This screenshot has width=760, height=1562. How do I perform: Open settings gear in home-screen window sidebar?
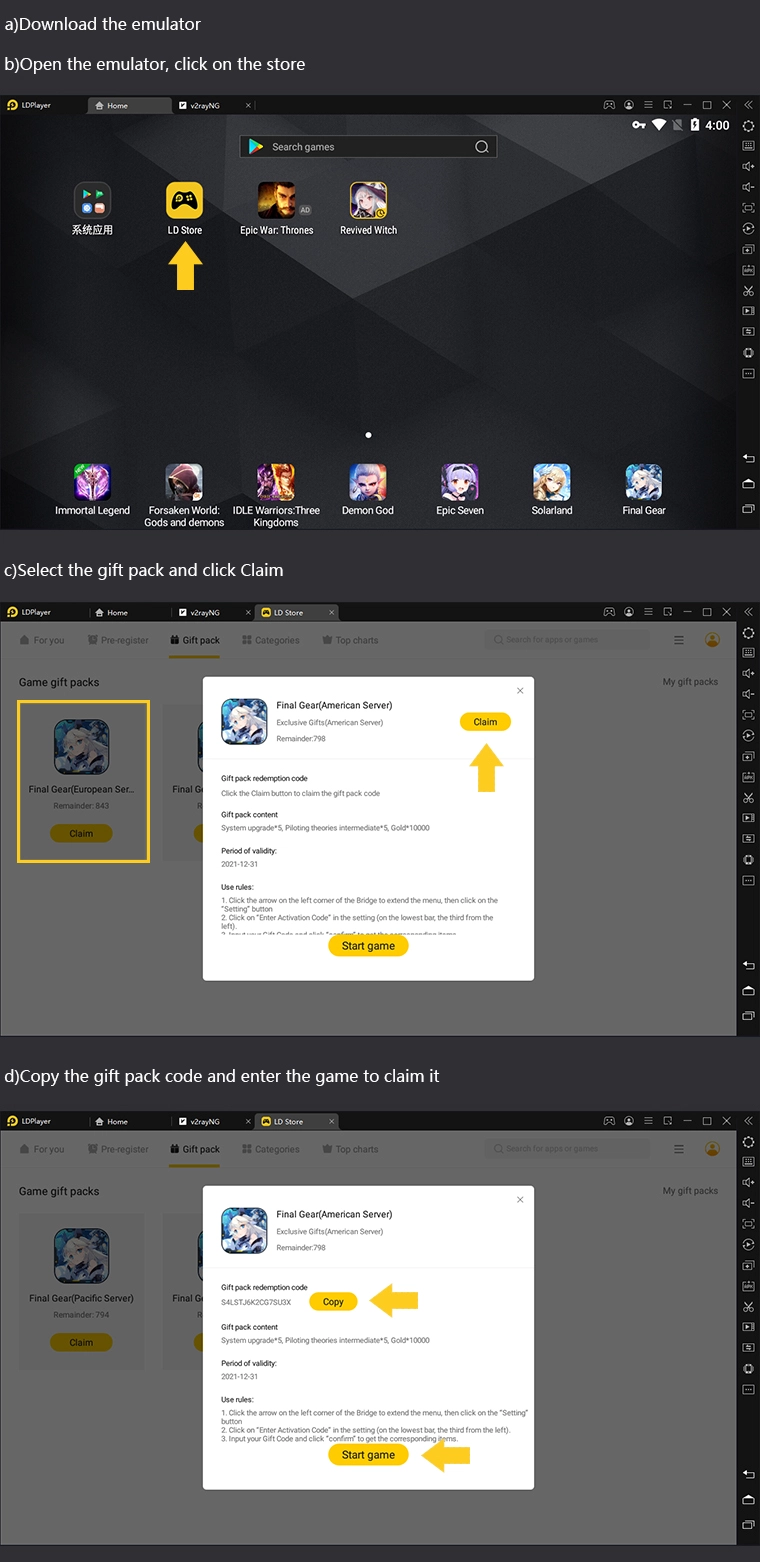(748, 126)
